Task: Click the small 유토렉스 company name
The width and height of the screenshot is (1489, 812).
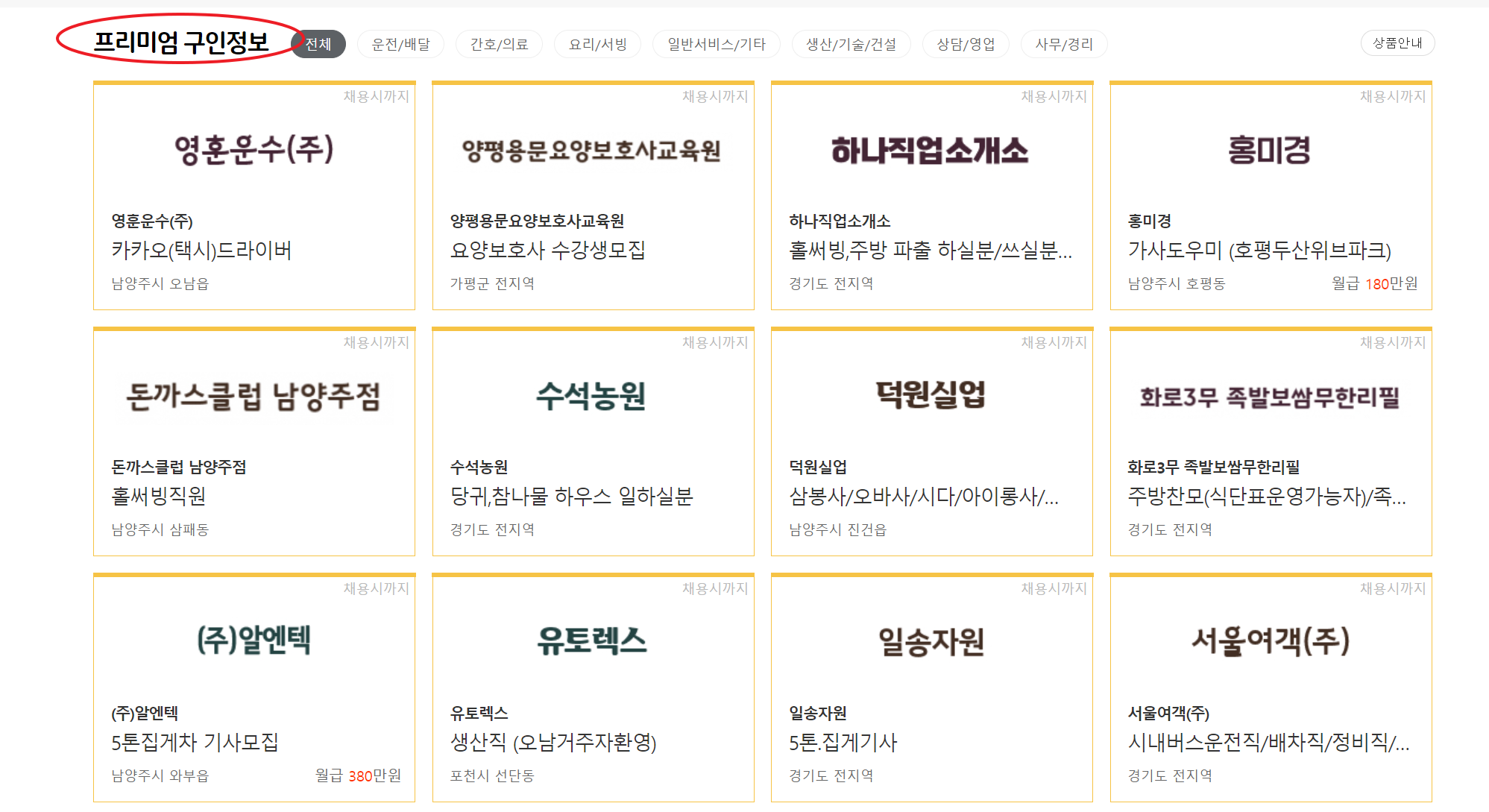Action: click(479, 714)
